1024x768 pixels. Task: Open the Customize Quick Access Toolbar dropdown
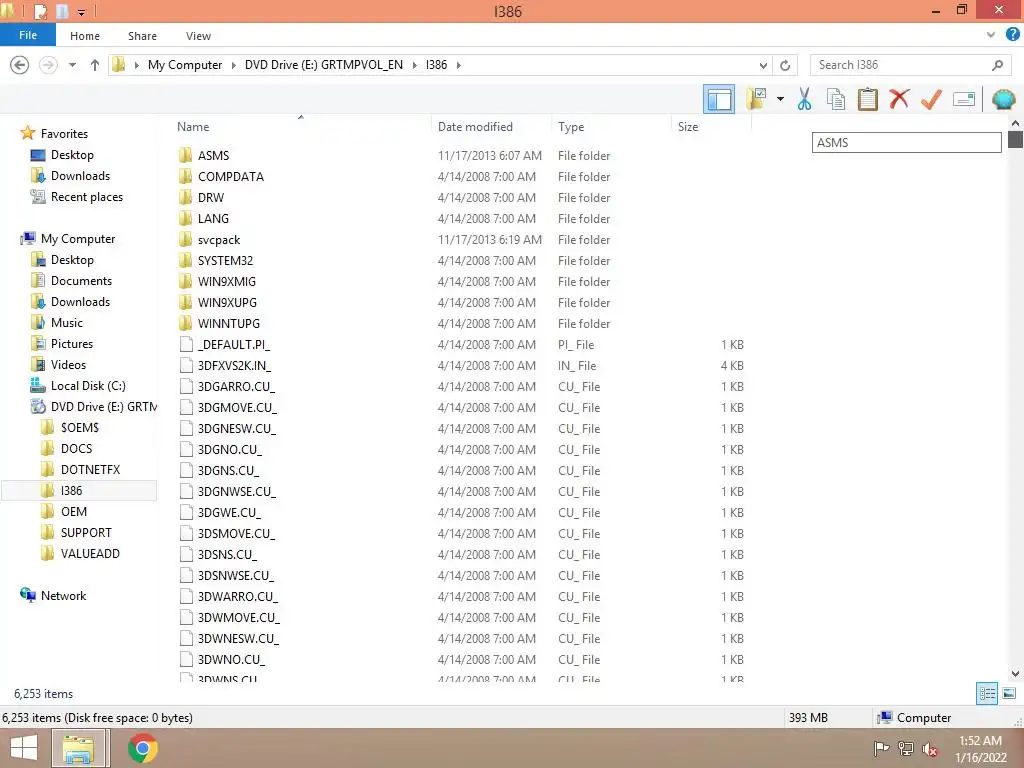(x=82, y=12)
